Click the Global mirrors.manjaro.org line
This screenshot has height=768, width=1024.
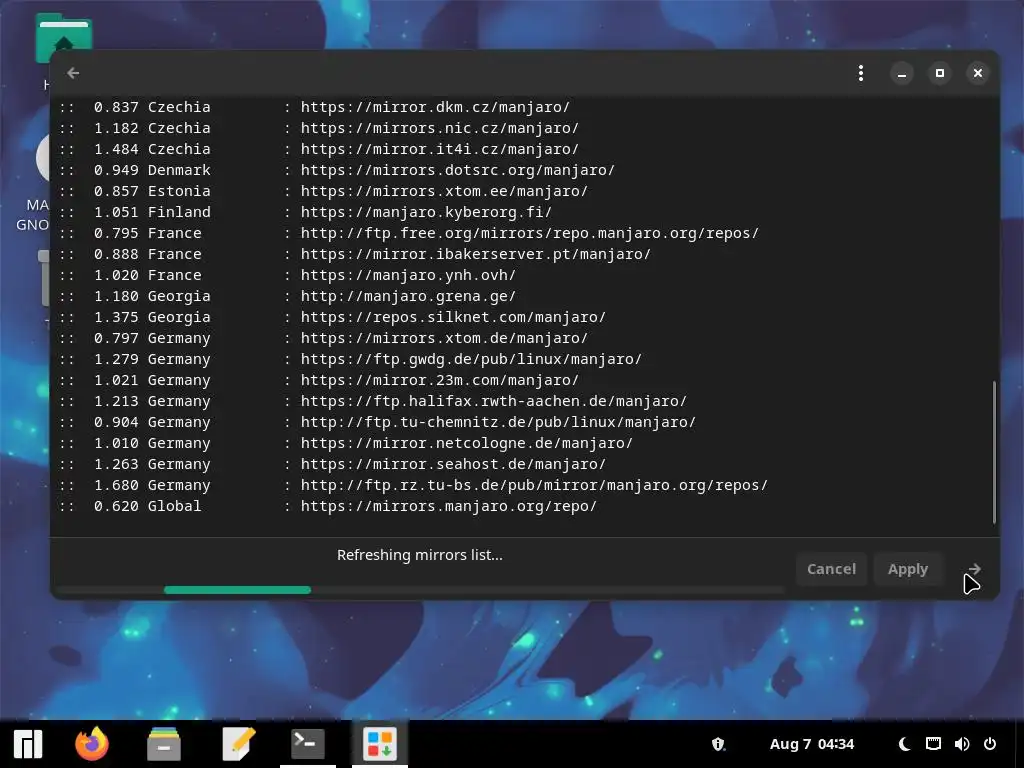(328, 506)
